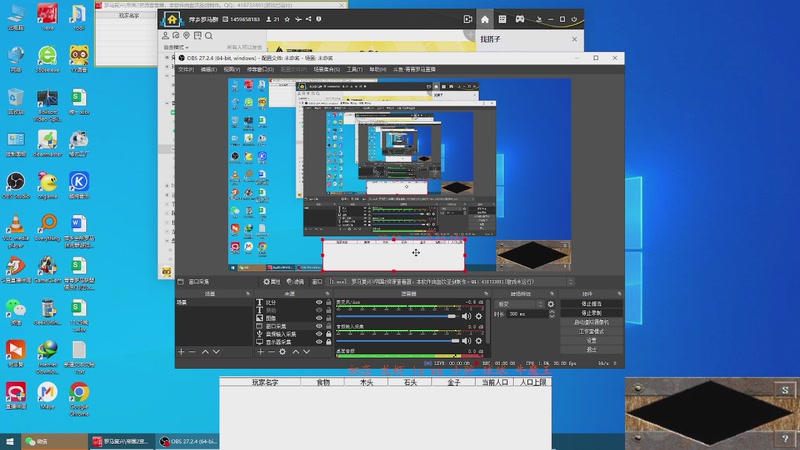The height and width of the screenshot is (450, 800).
Task: Remove selected scene with minus button
Action: coord(192,352)
